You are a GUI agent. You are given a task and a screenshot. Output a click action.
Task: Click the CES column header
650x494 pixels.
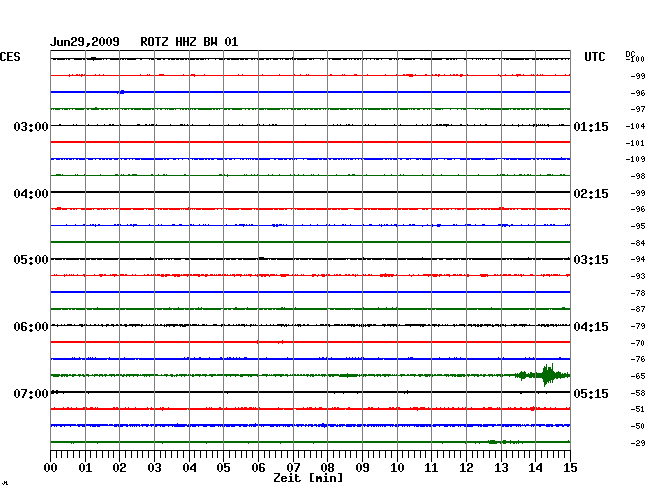pos(10,57)
